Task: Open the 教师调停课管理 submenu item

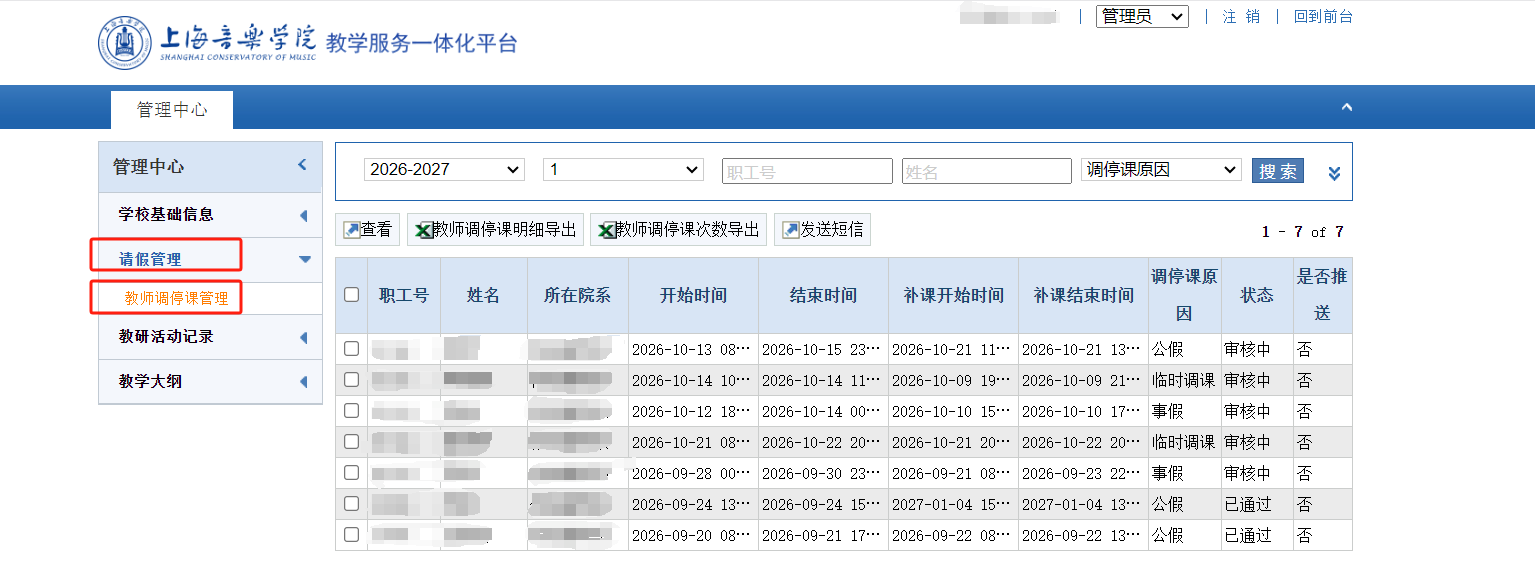Action: tap(176, 298)
